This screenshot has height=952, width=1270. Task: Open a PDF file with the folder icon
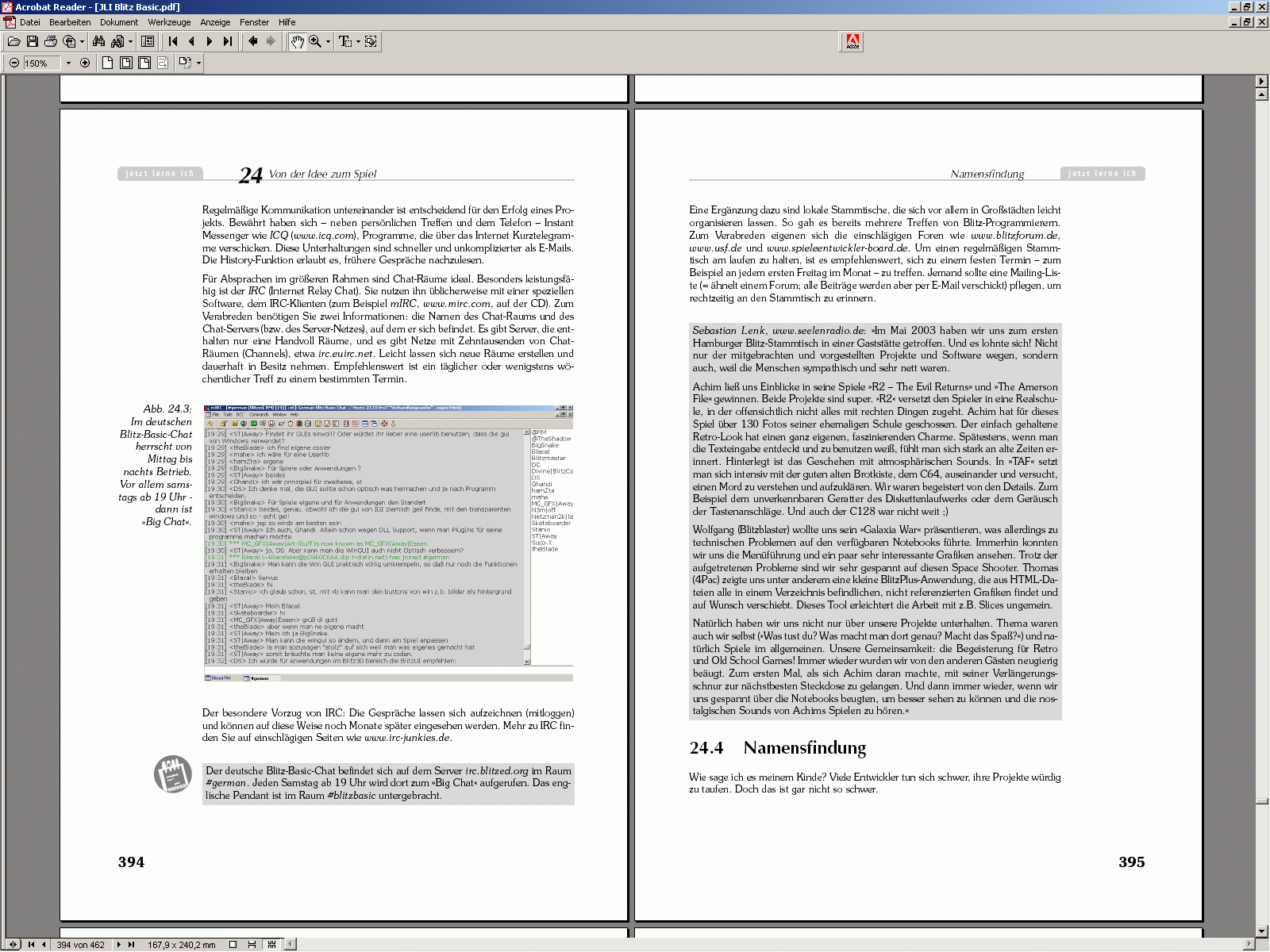click(13, 41)
